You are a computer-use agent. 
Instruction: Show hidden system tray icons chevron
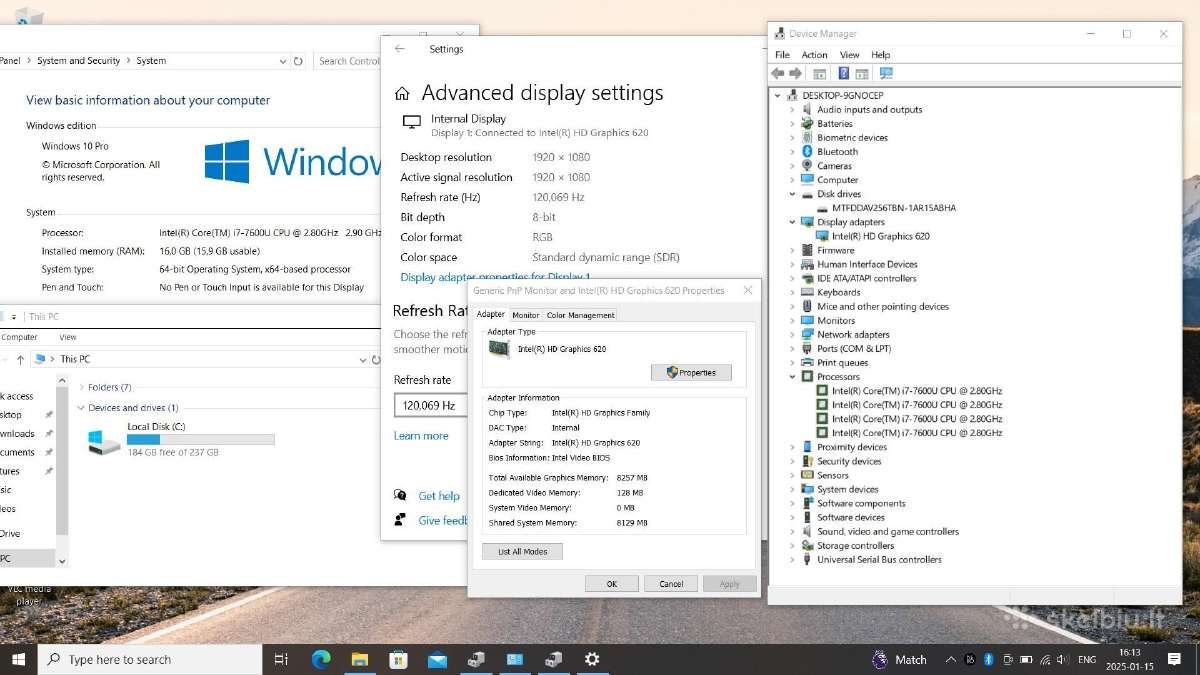point(949,659)
